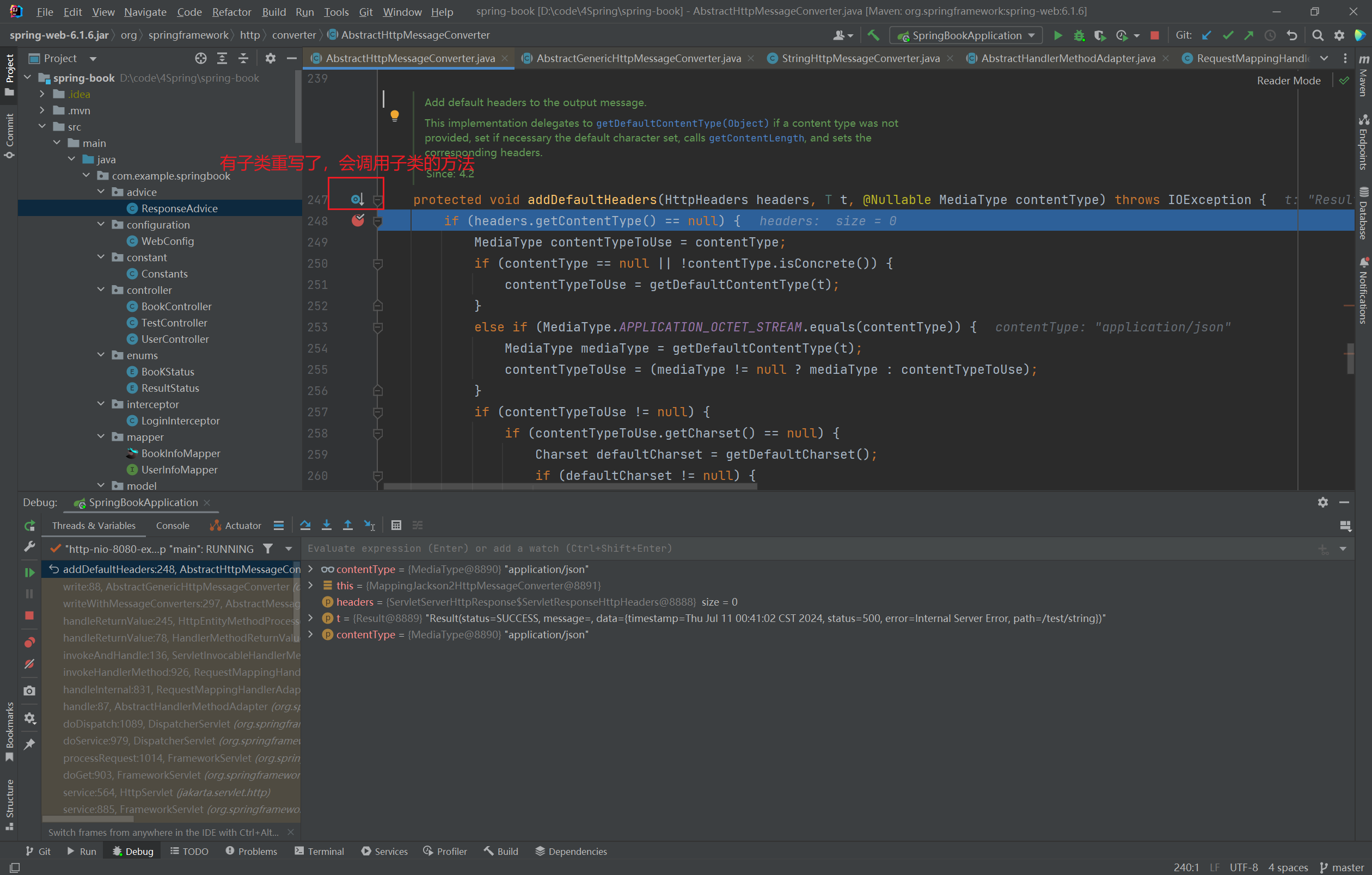Open the SpringBookApplication run configuration dropdown

point(966,35)
